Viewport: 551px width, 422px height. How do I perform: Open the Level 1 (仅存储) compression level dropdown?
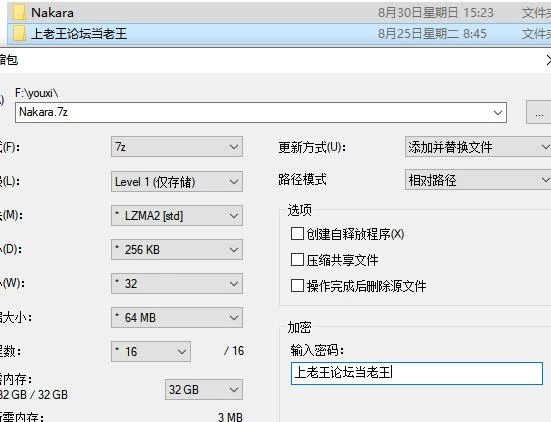coord(177,181)
